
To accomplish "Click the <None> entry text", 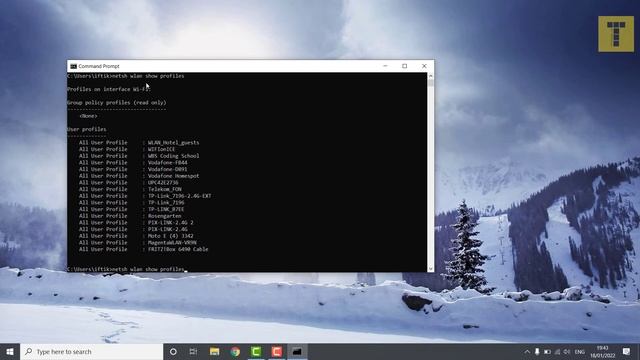I will [88, 116].
